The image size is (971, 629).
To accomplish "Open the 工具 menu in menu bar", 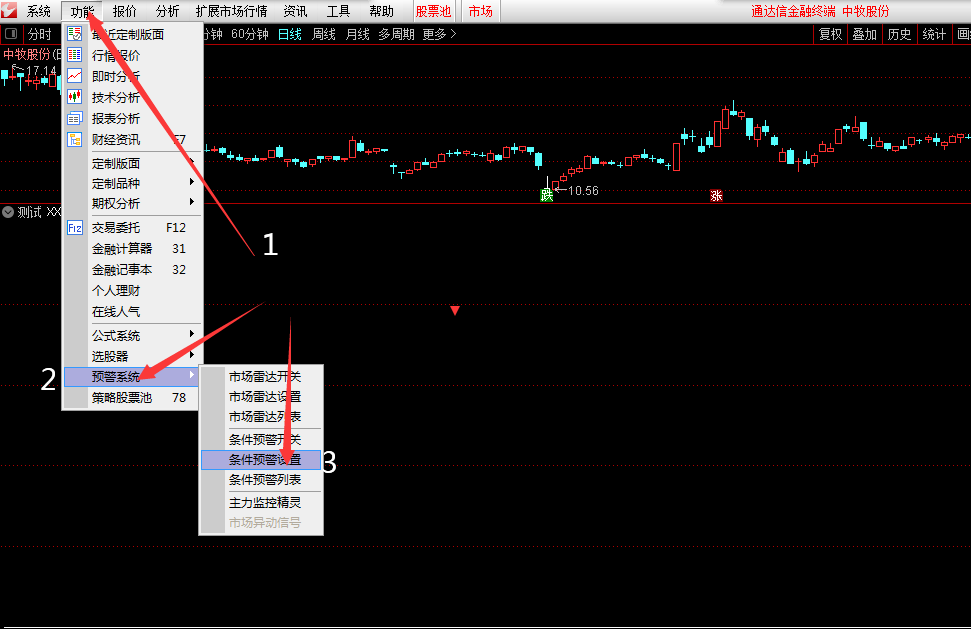I will 338,11.
